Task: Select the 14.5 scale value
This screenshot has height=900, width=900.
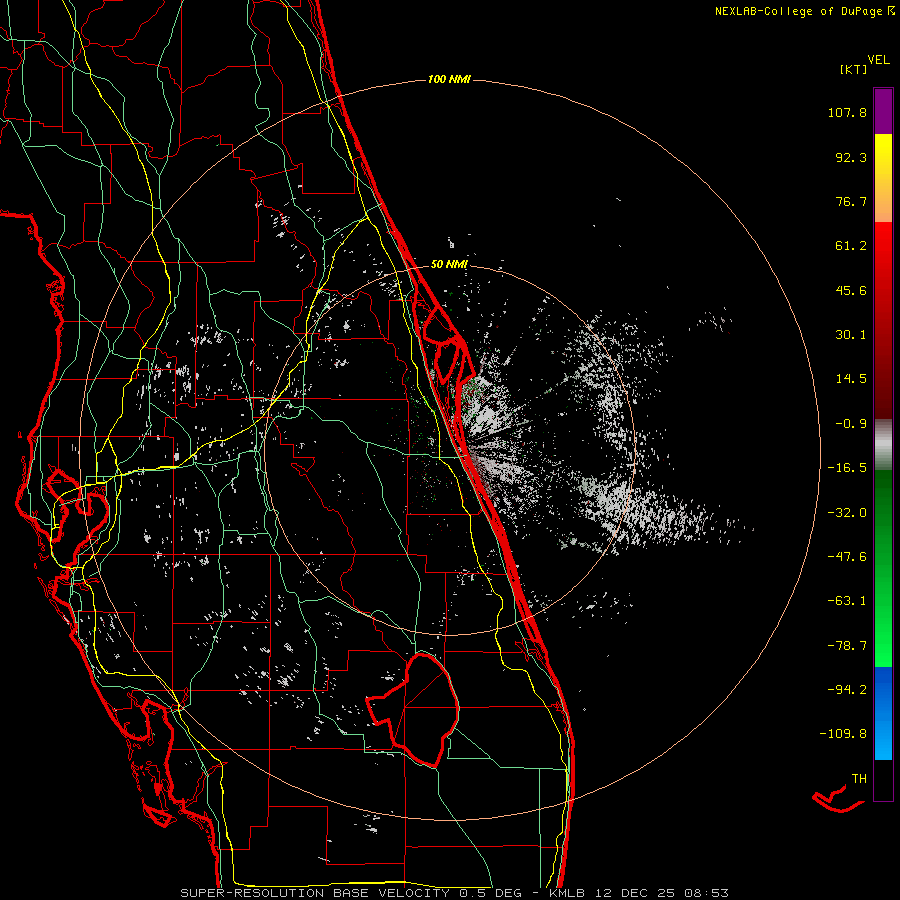Action: pos(851,379)
